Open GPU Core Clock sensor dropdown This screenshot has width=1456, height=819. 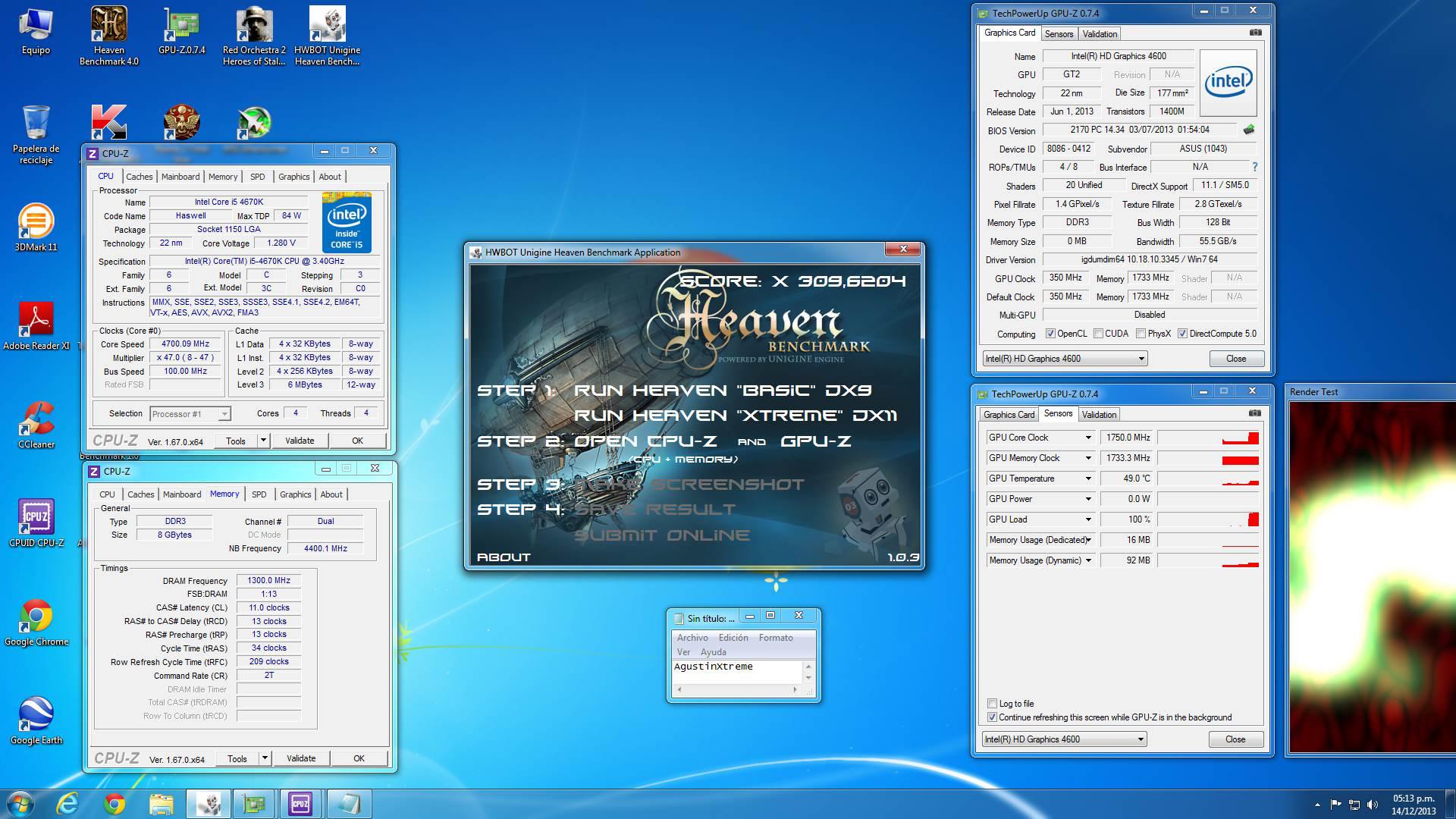[x=1088, y=438]
